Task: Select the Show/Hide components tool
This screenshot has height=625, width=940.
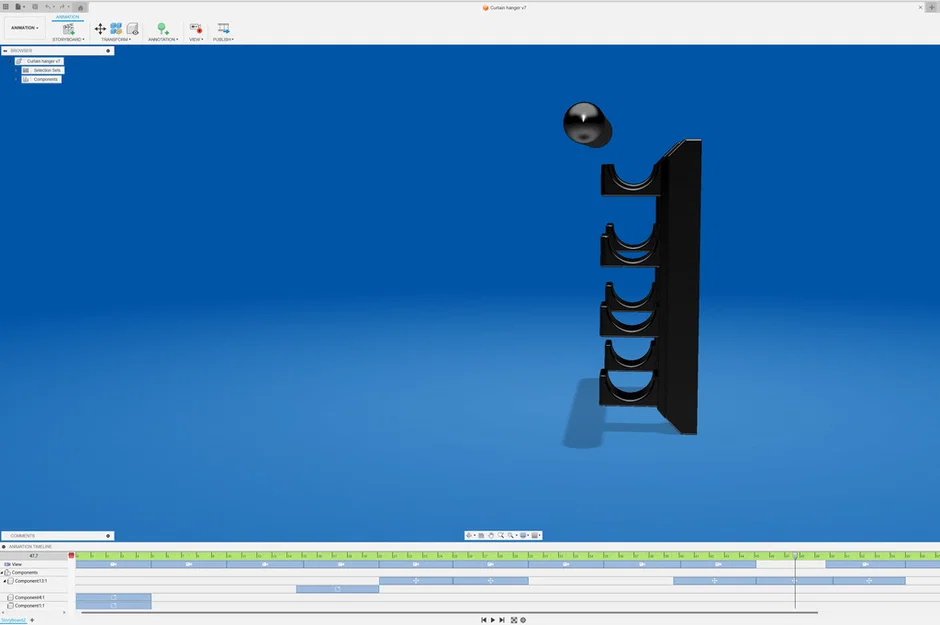Action: click(x=132, y=29)
